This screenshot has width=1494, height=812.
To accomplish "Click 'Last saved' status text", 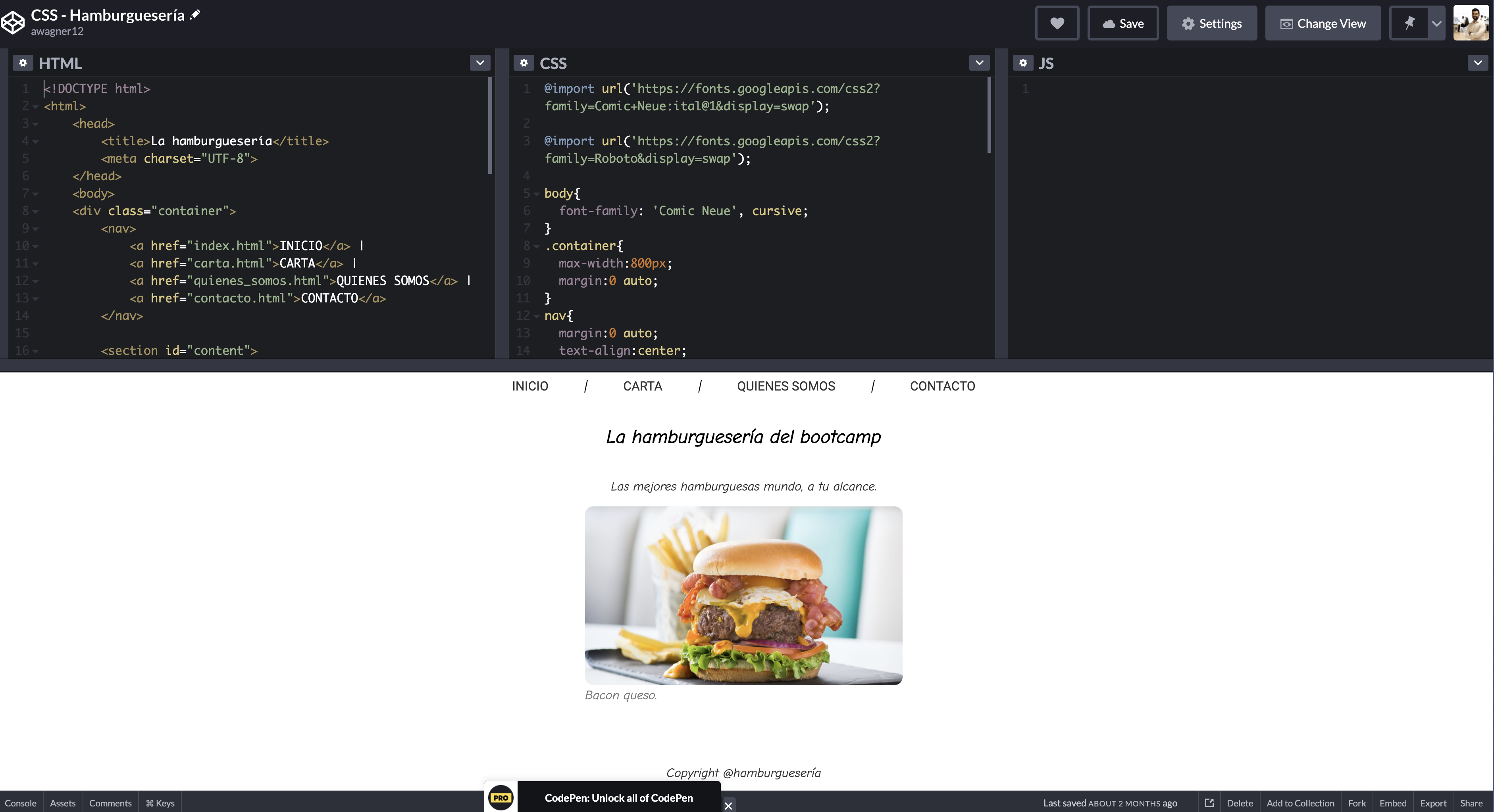I will (1110, 803).
